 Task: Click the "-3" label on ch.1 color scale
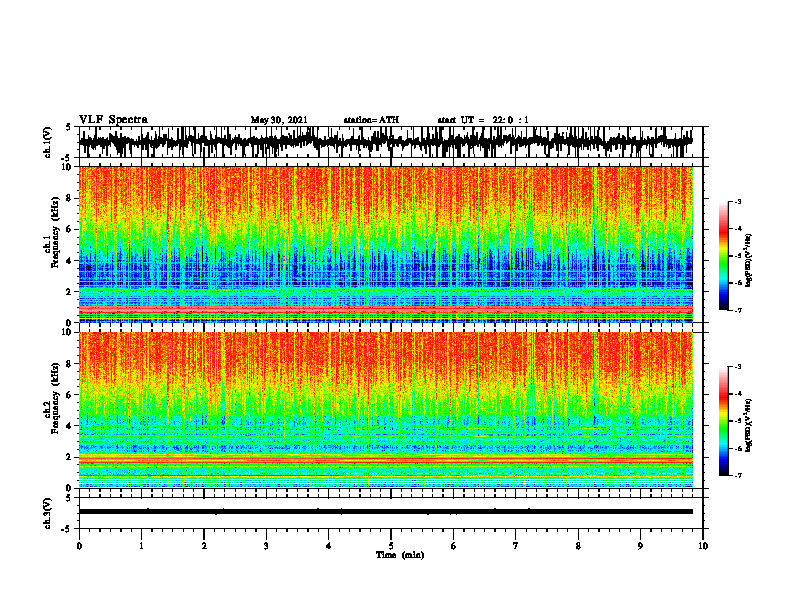click(738, 201)
